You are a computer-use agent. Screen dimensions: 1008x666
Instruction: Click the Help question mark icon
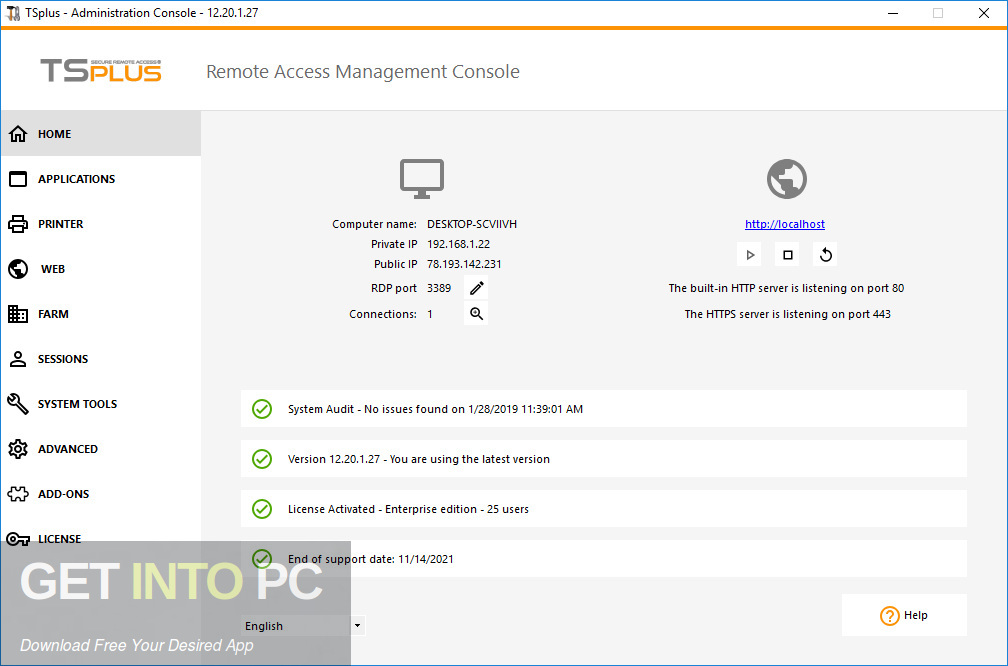tap(889, 616)
